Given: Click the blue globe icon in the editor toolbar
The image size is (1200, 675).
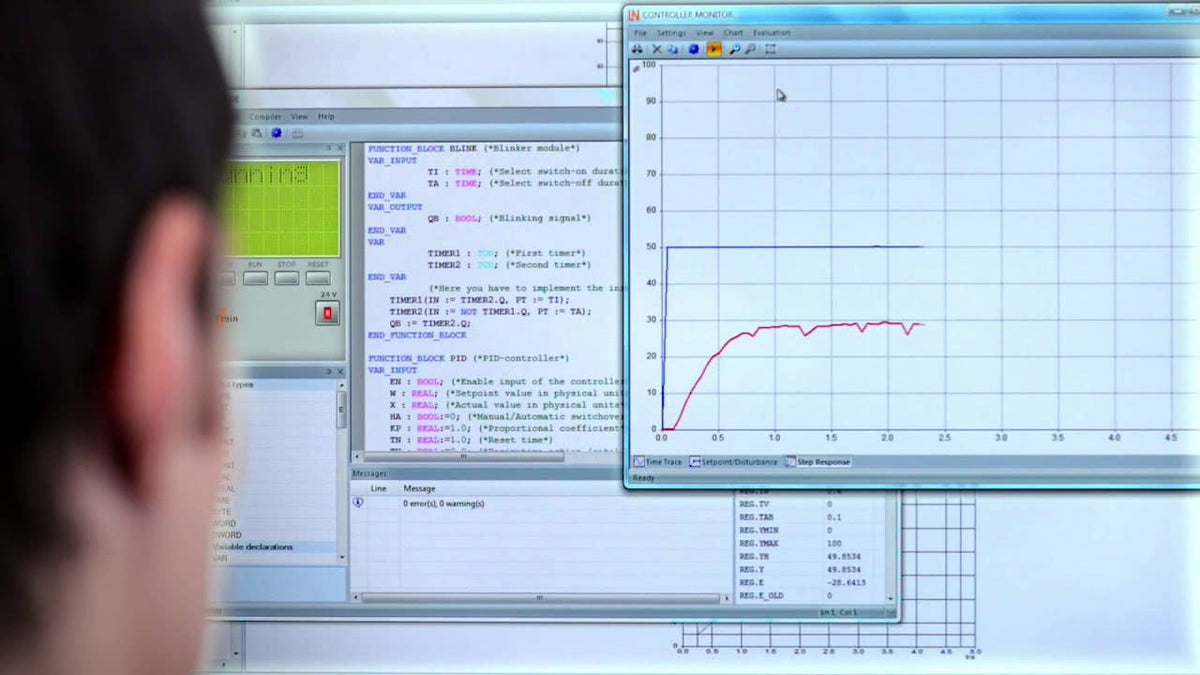Looking at the screenshot, I should click(277, 133).
